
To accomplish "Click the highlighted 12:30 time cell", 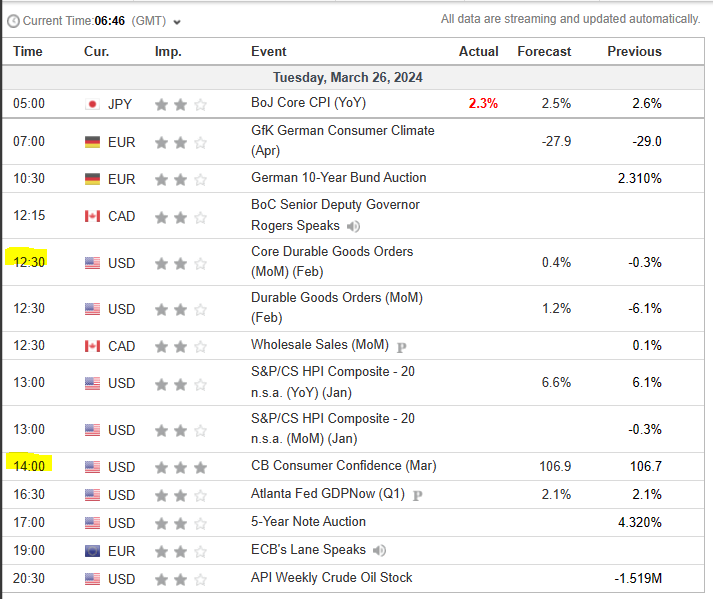I will [x=29, y=262].
